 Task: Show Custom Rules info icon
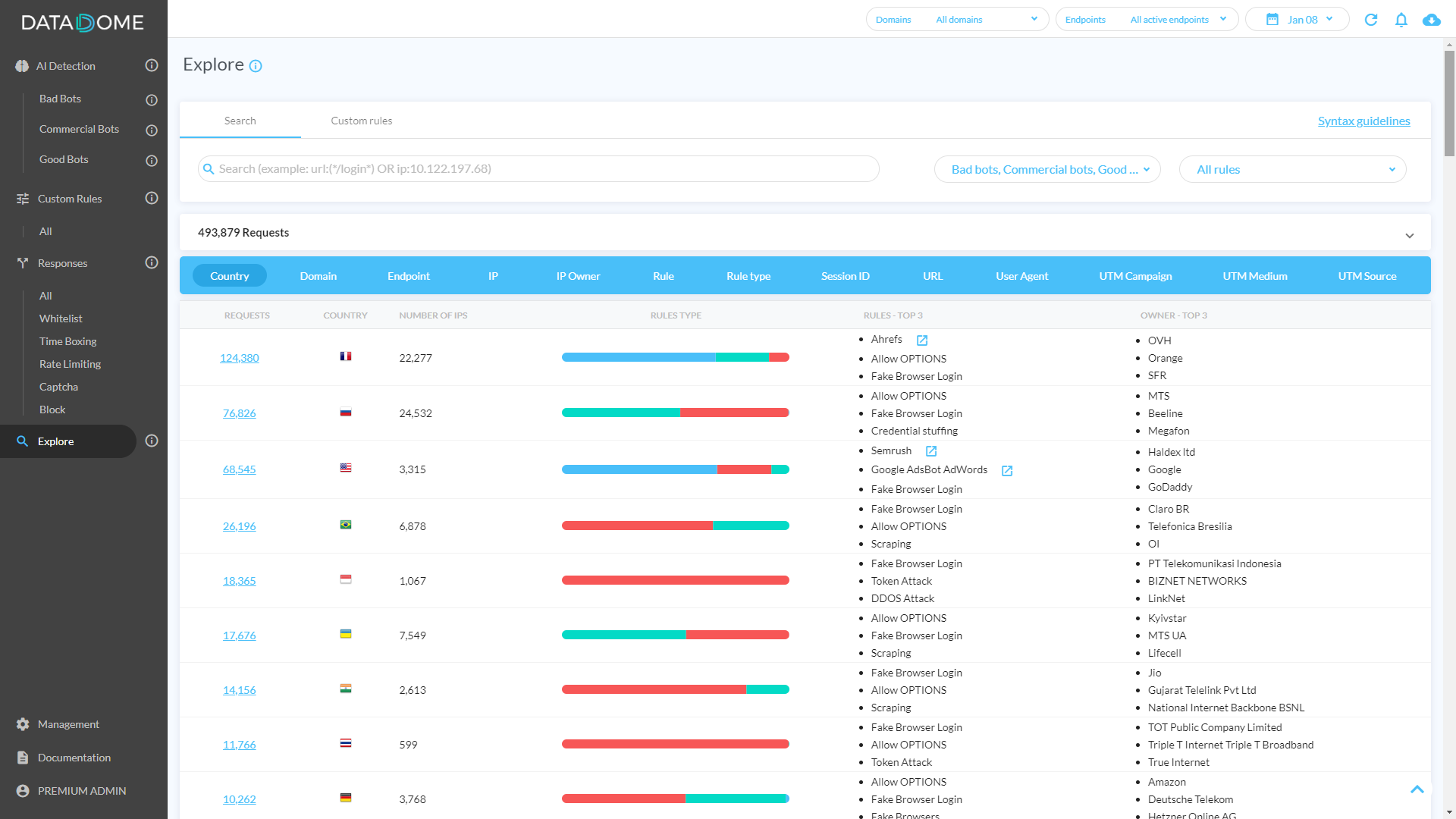152,198
